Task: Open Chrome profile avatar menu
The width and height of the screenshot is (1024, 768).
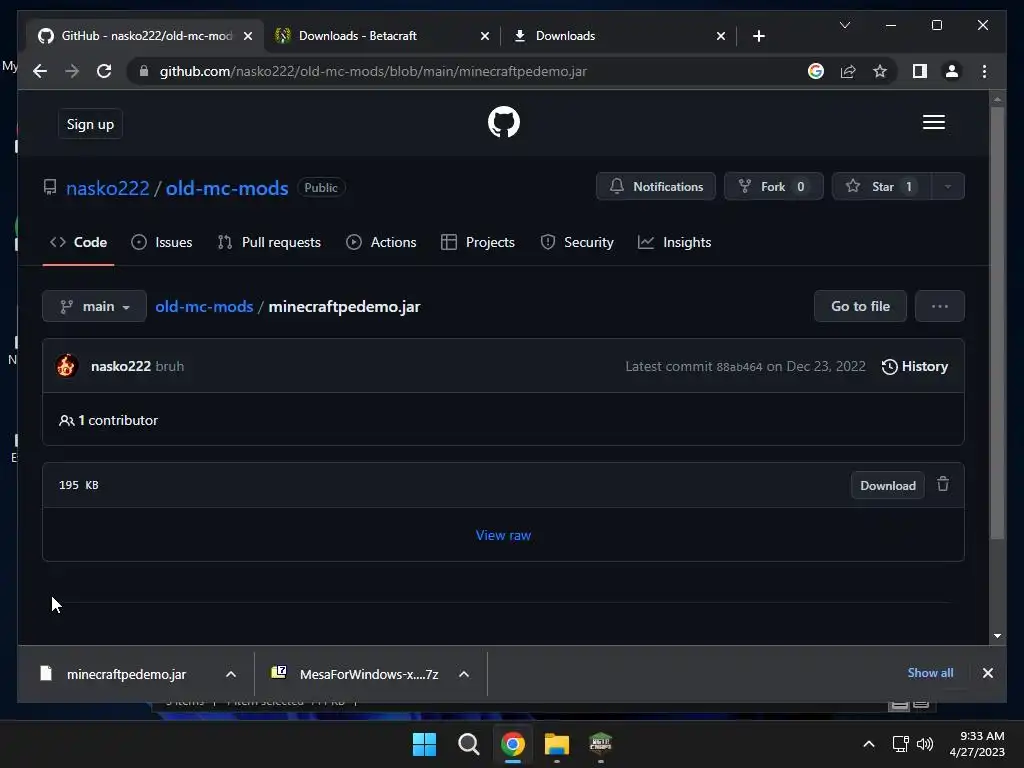Action: point(952,71)
